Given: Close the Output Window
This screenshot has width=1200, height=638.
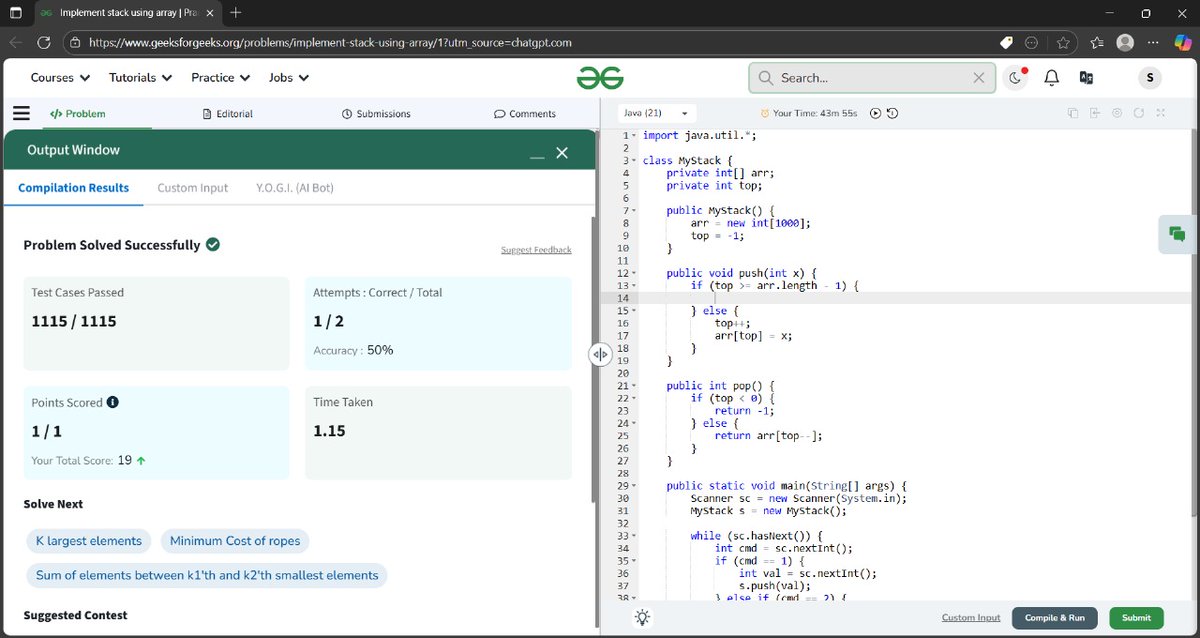Looking at the screenshot, I should (562, 152).
